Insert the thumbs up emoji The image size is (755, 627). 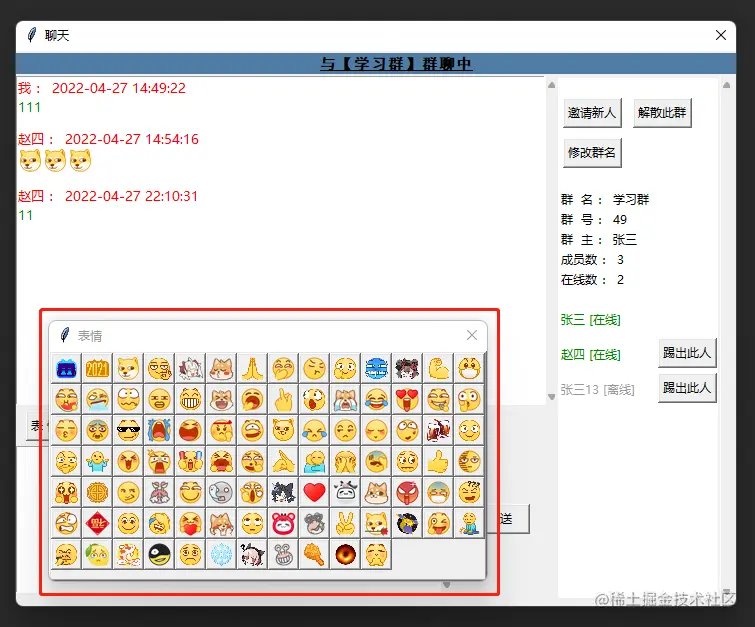438,462
